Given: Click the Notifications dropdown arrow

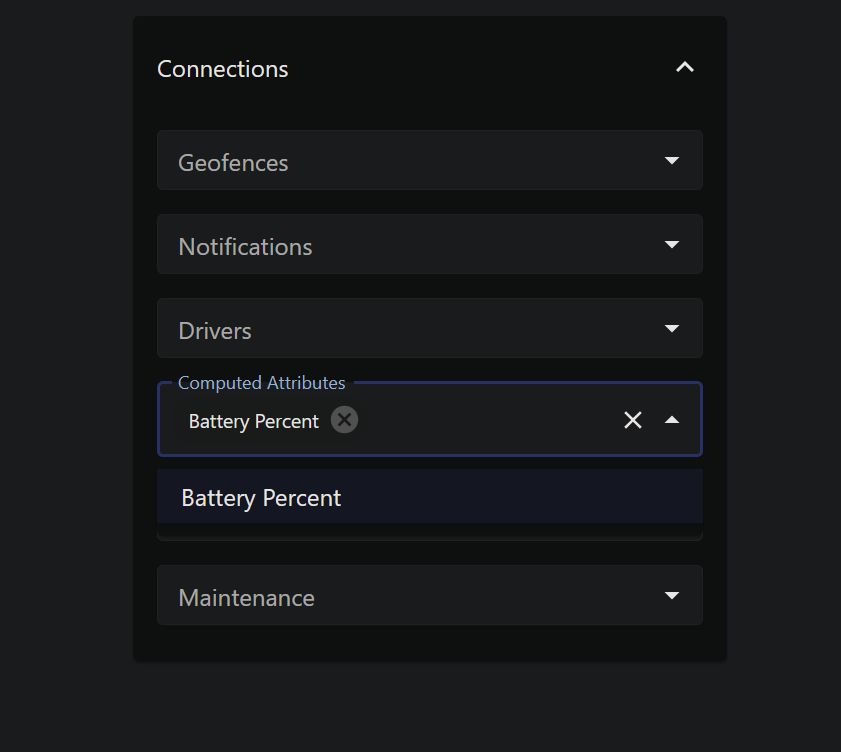Looking at the screenshot, I should click(672, 245).
